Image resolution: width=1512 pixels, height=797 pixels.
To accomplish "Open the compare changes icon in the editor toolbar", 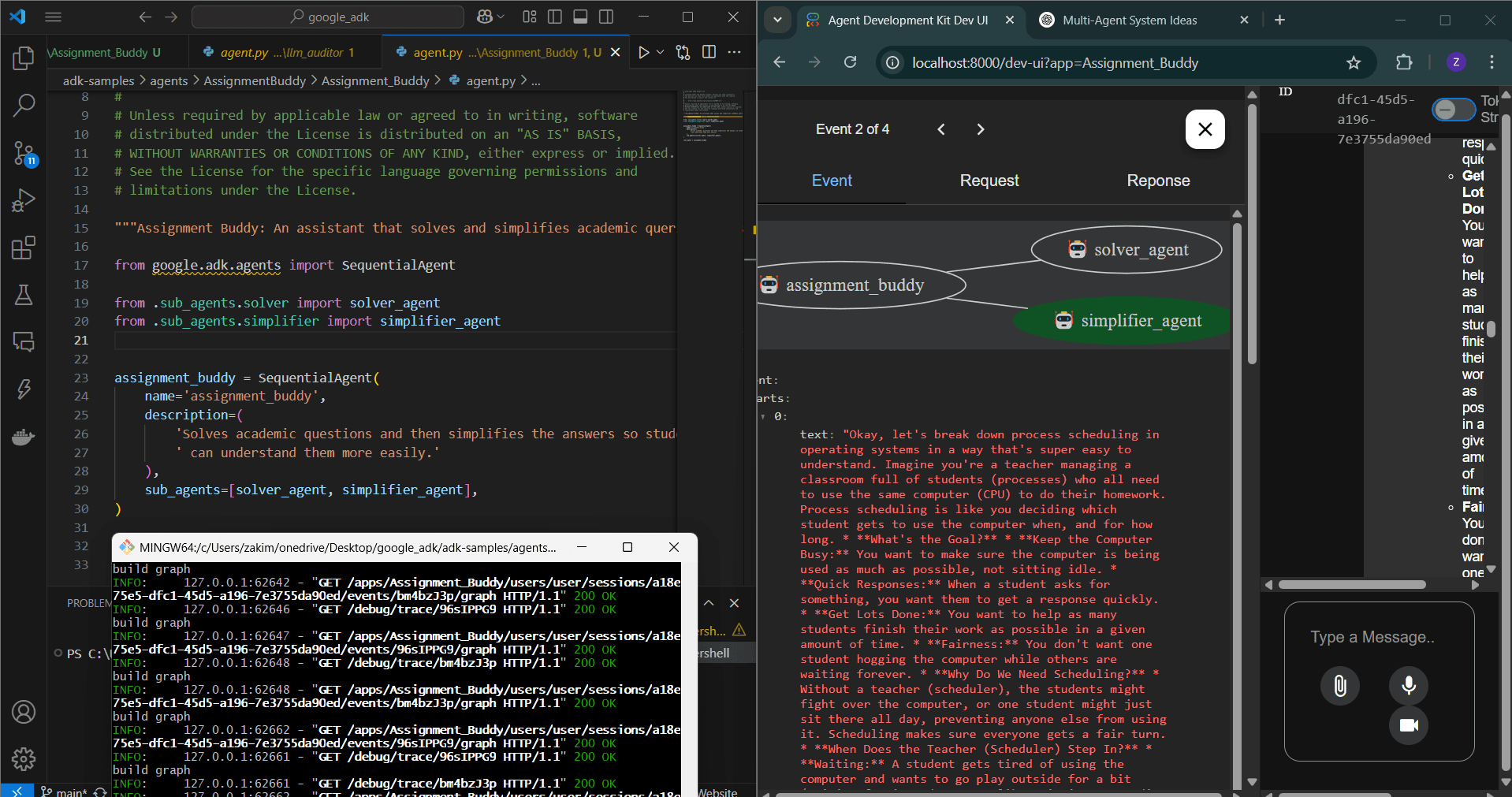I will pos(683,52).
